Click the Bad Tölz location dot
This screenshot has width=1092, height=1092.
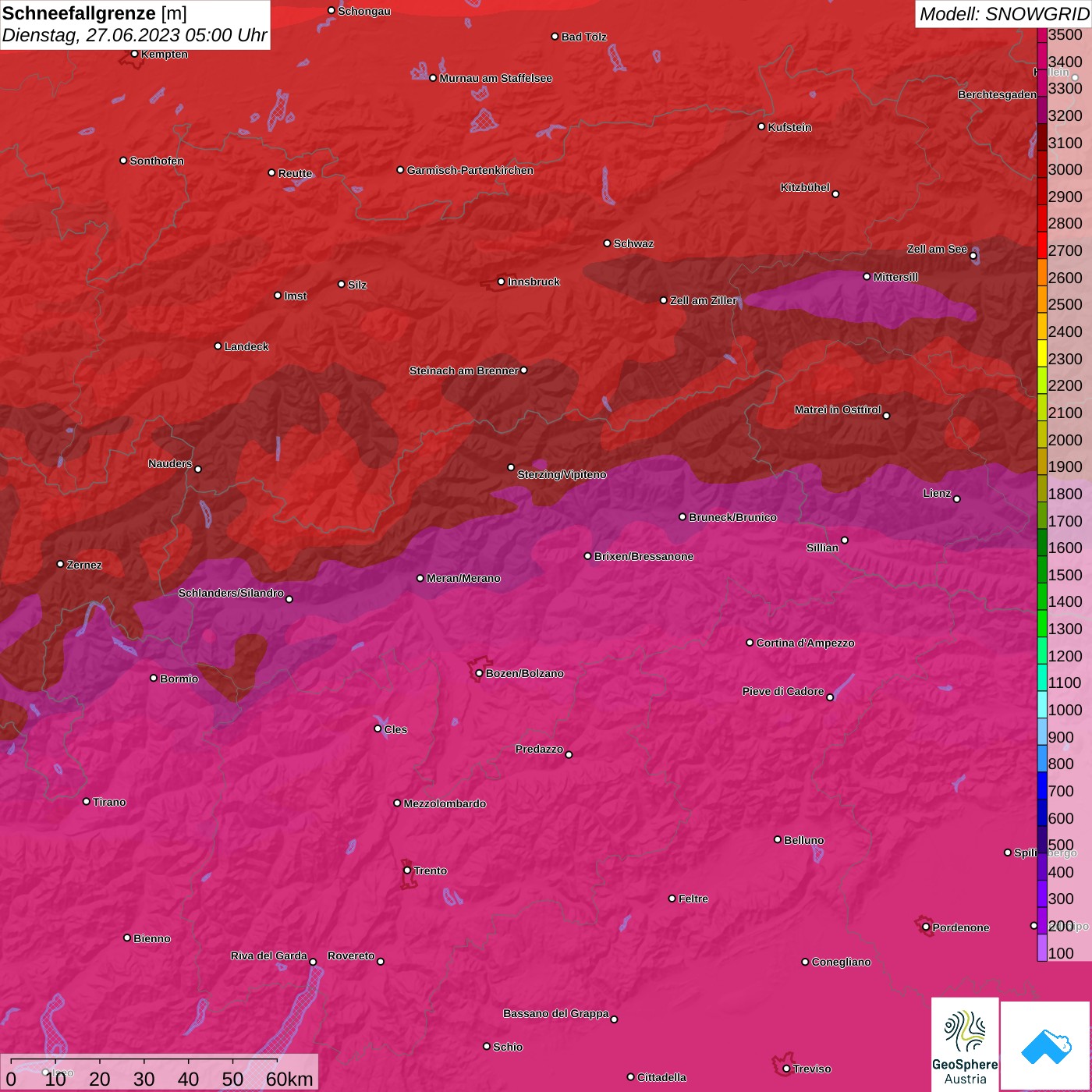pos(555,37)
